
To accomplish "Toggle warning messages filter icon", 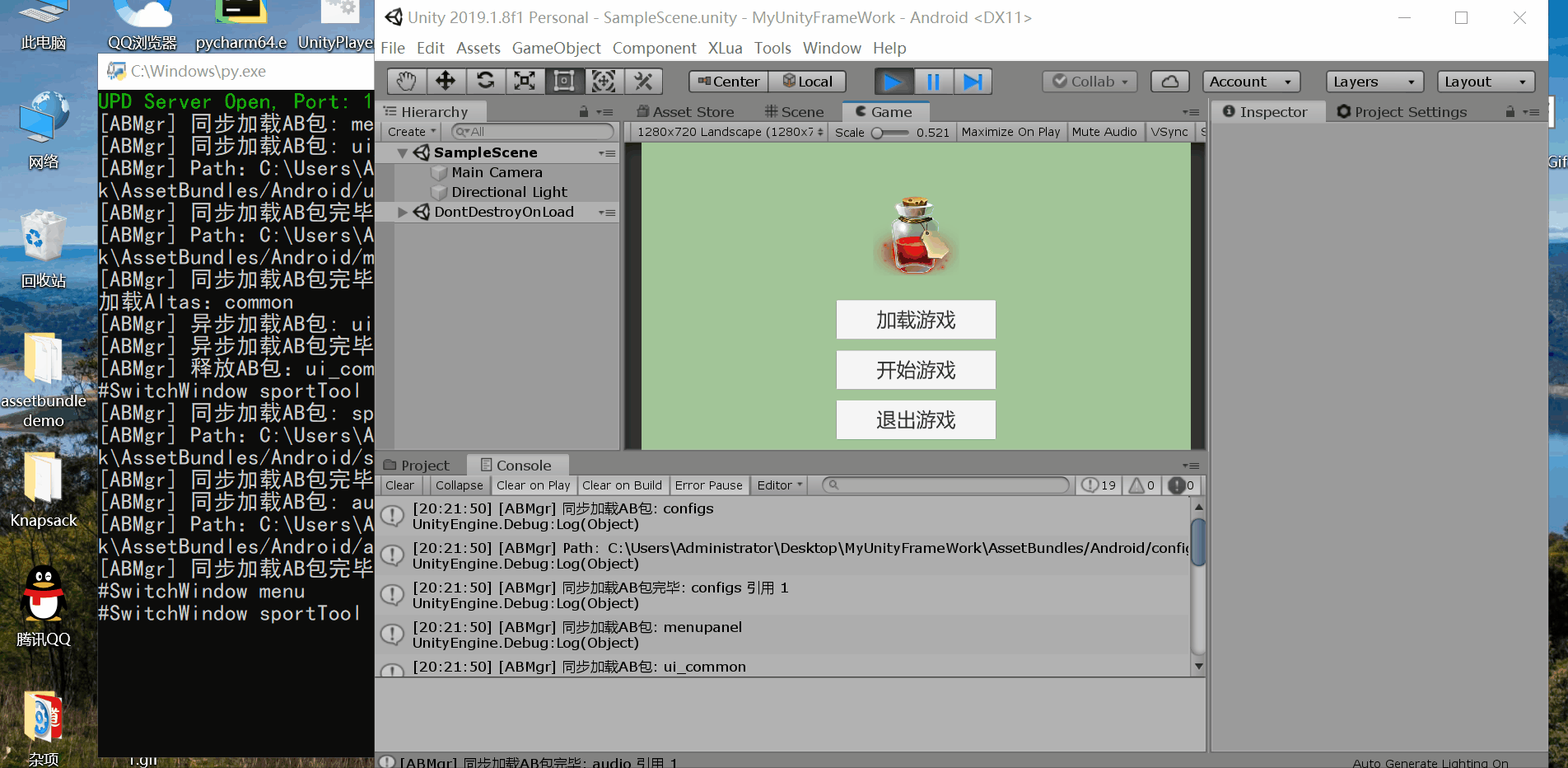I will coord(1141,485).
